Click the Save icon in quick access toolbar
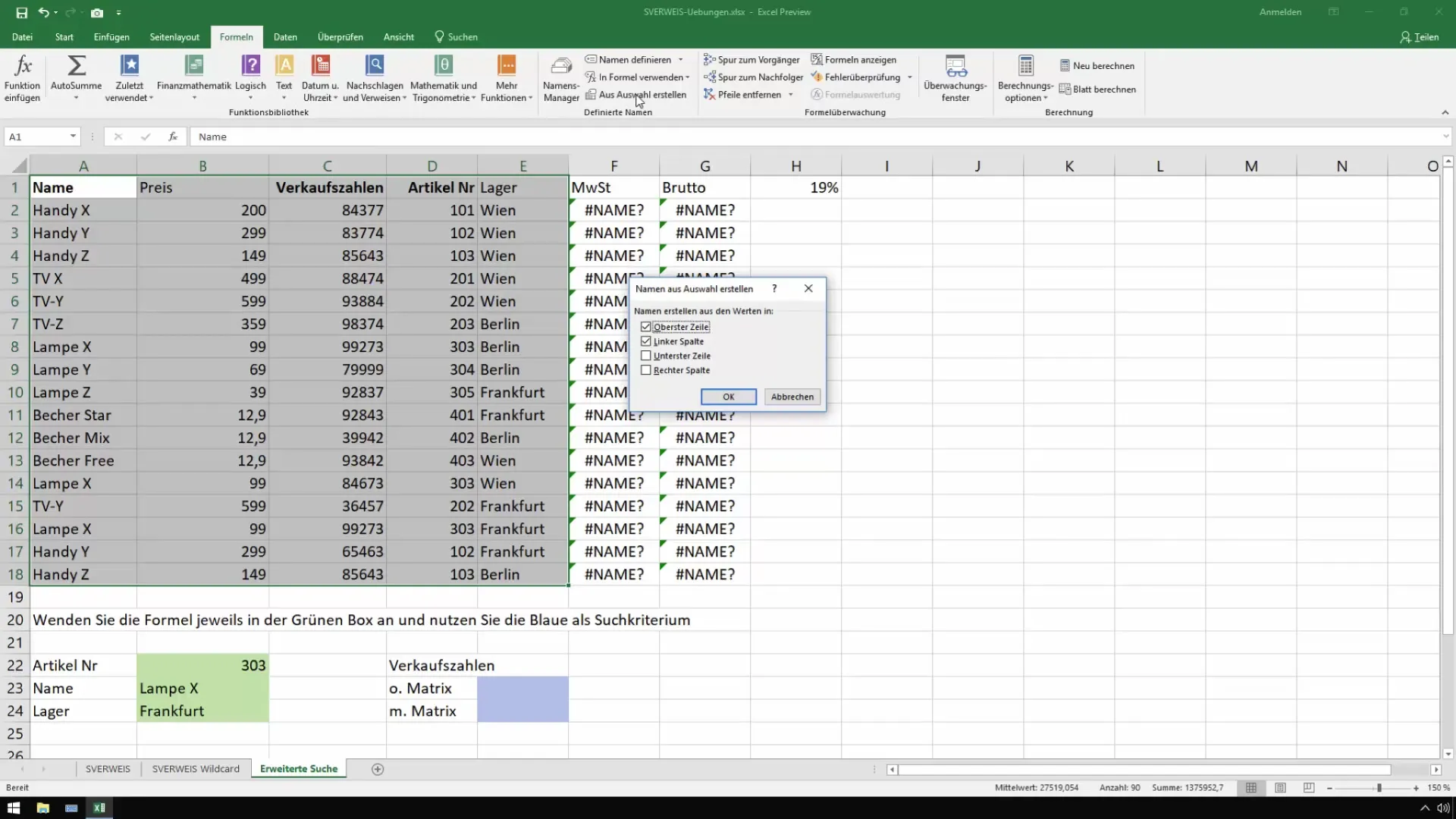Image resolution: width=1456 pixels, height=819 pixels. click(x=21, y=13)
